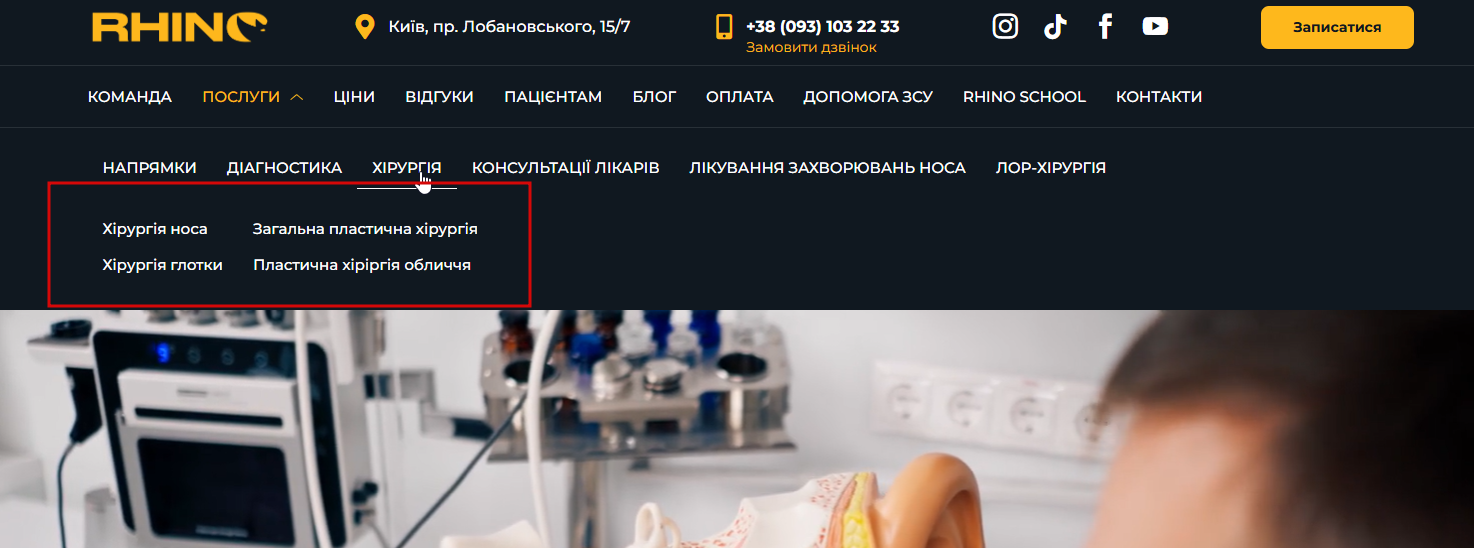
Task: Open the ДОПОМОГА ЗСУ page
Action: 868,97
